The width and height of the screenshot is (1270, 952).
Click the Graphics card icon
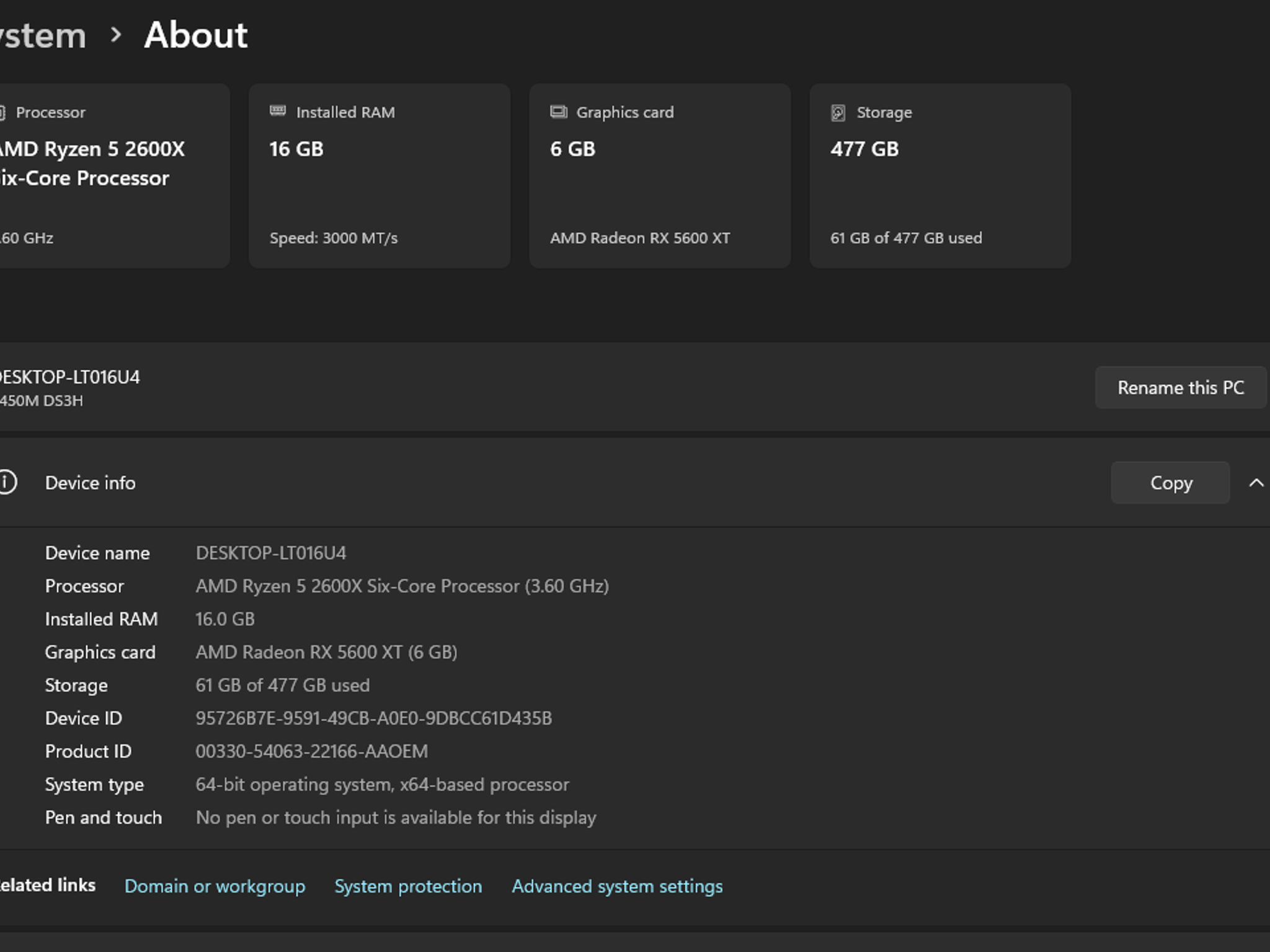tap(559, 112)
